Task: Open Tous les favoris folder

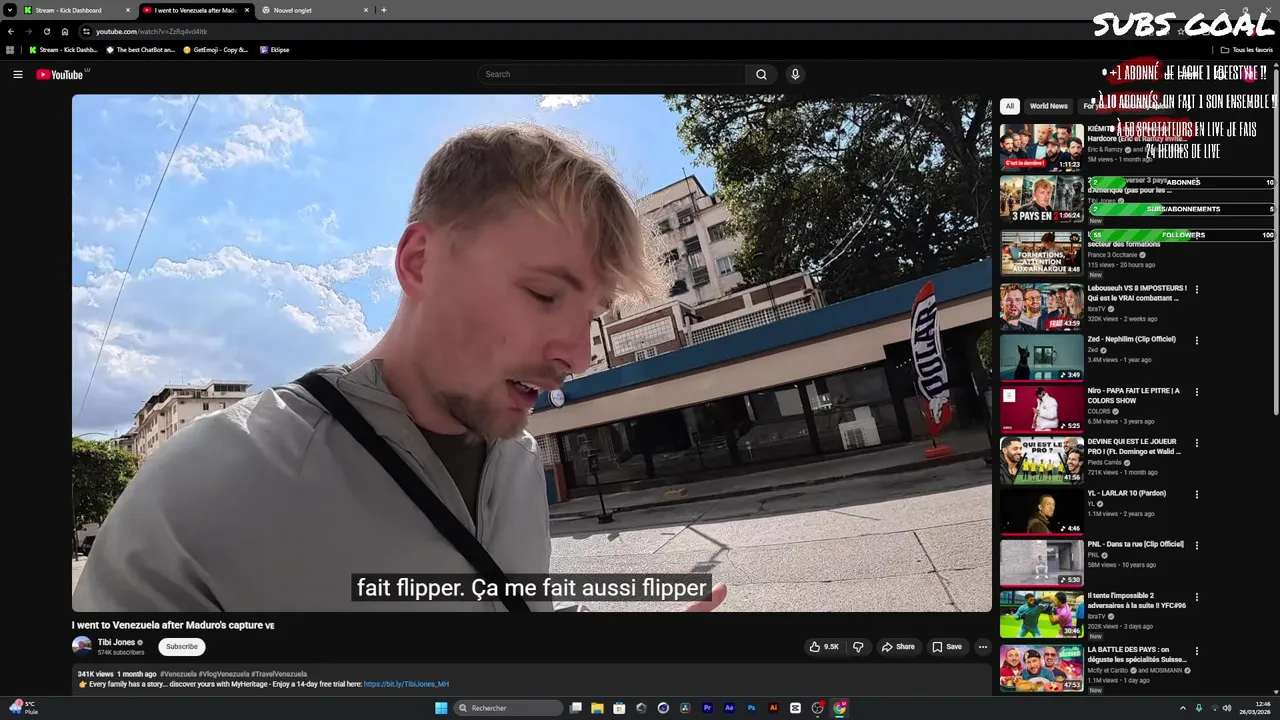Action: coord(1246,49)
